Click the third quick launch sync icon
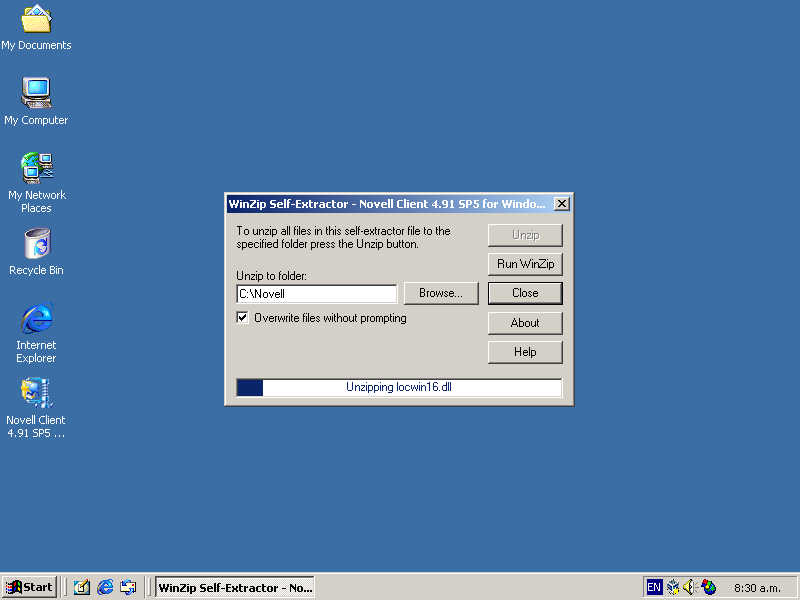 coord(128,587)
